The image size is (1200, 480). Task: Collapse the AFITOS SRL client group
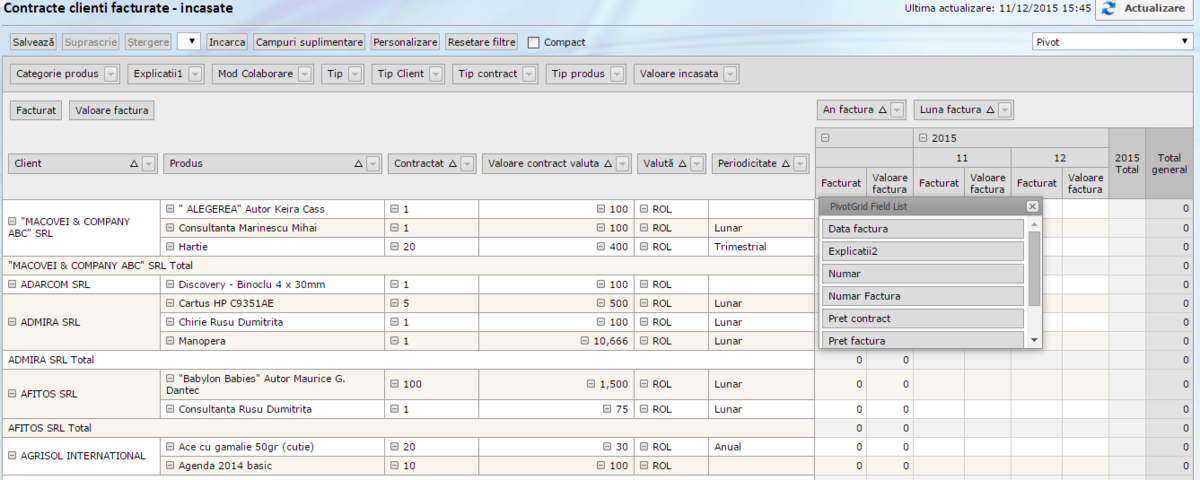[12, 394]
